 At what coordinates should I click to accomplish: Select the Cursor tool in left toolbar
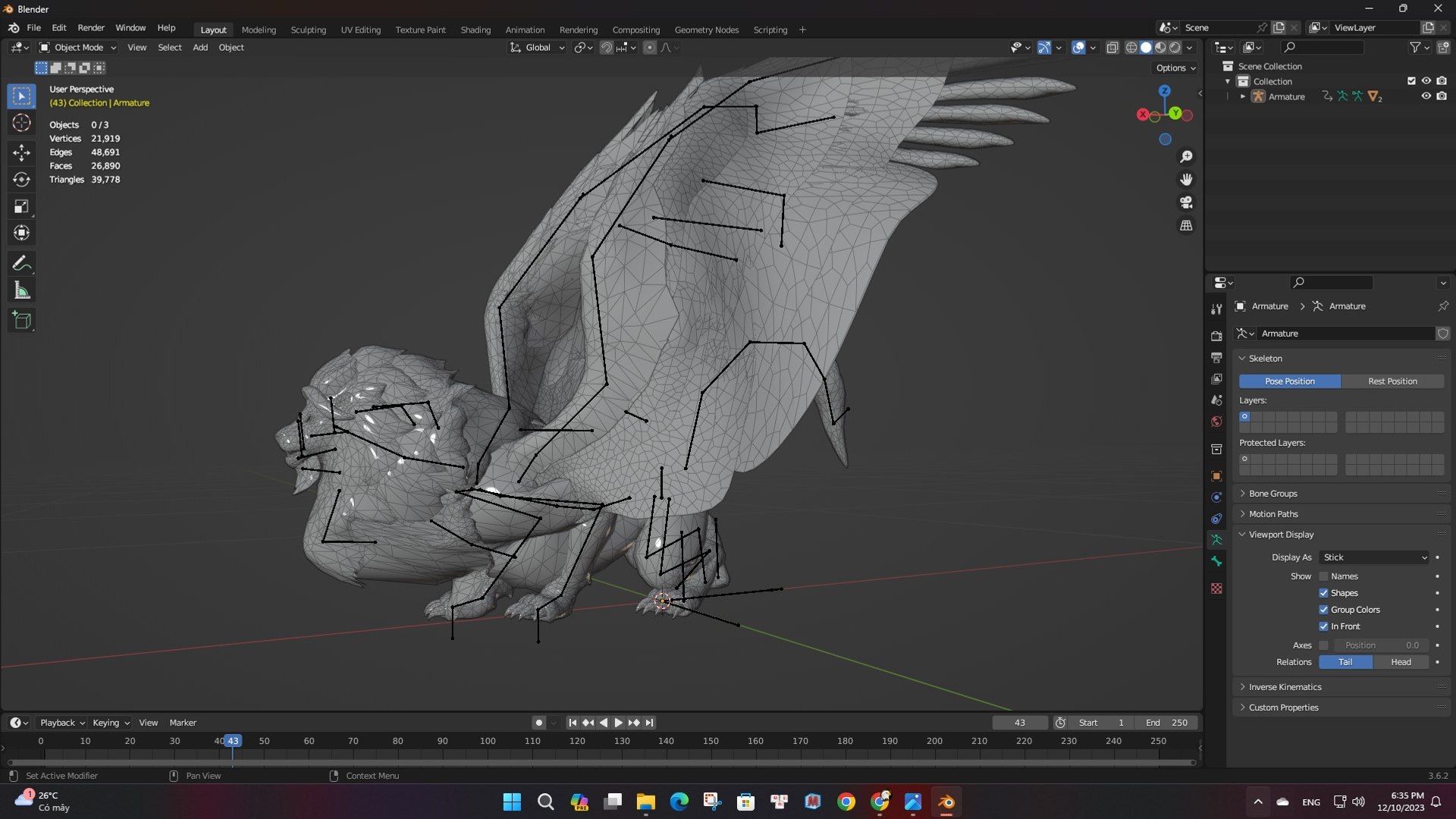[21, 123]
